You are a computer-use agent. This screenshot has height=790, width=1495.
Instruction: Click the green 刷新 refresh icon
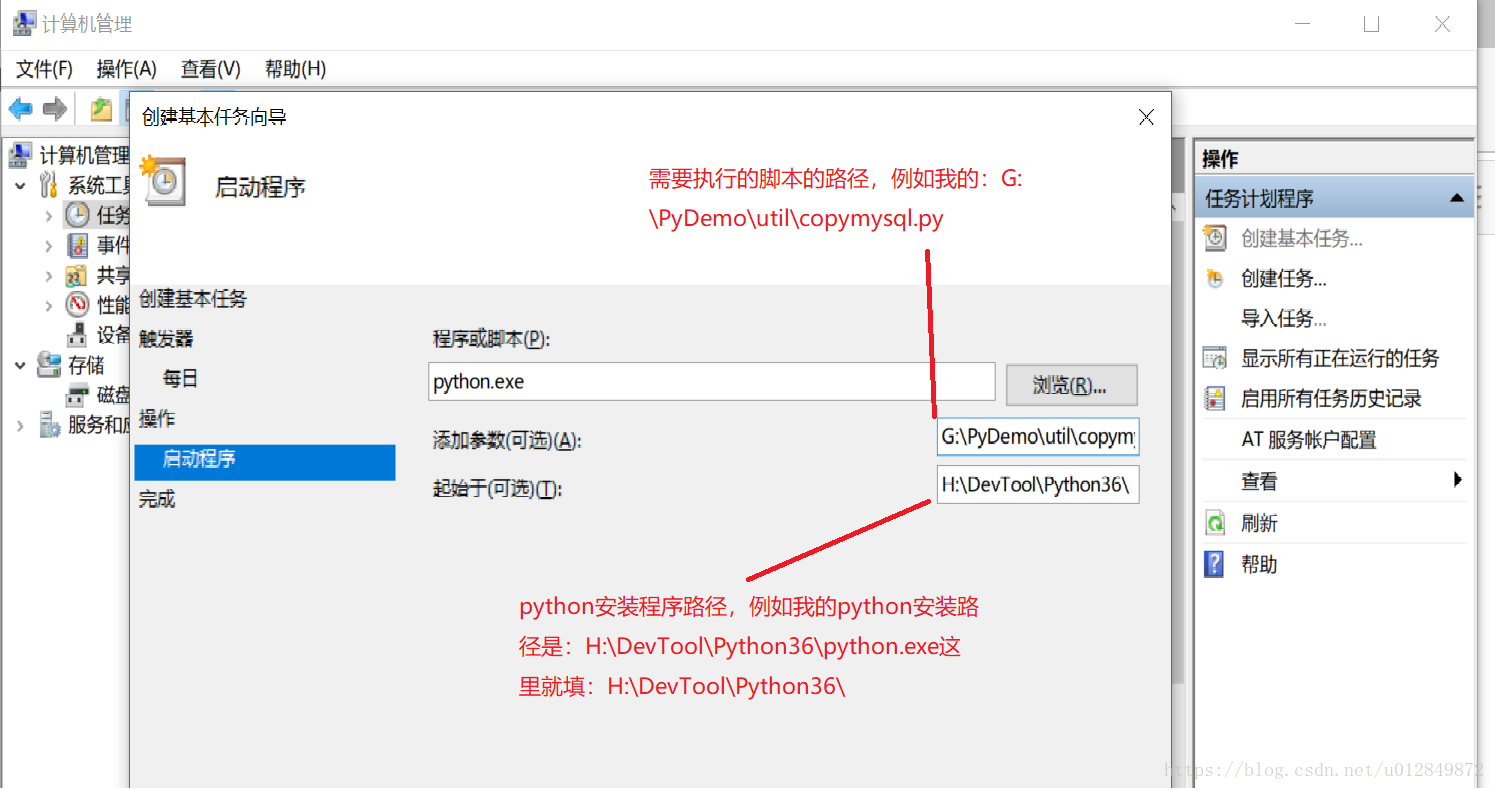point(1215,523)
